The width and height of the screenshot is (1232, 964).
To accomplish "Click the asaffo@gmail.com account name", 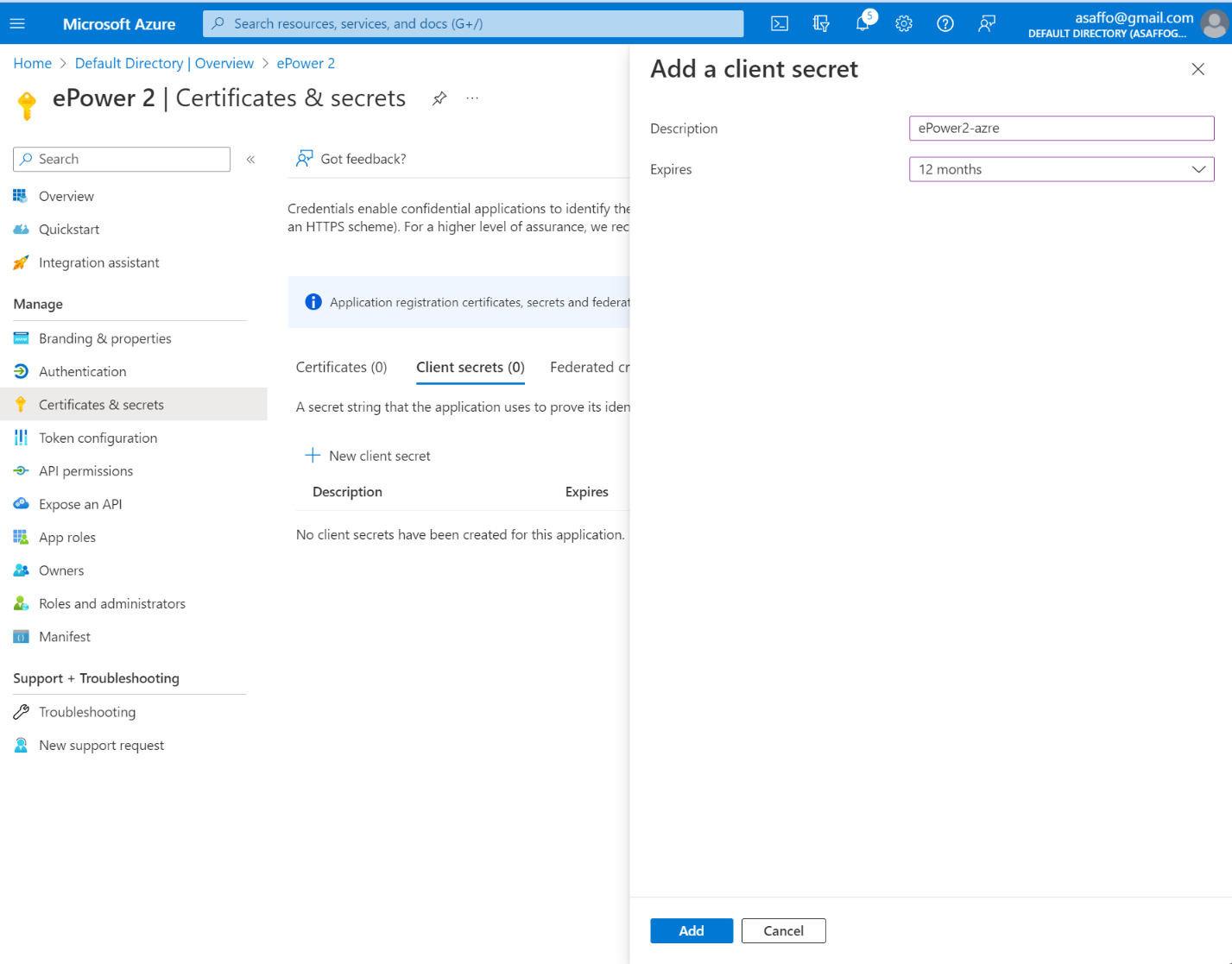I will 1134,17.
